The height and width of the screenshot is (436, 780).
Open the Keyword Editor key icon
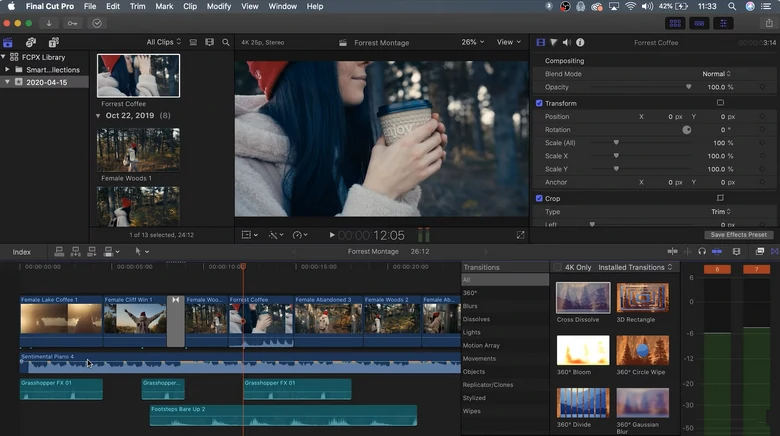73,23
